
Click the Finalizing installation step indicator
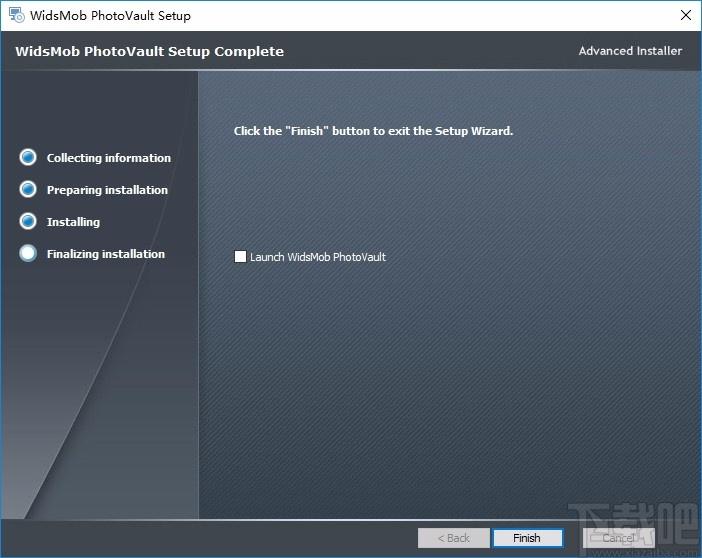coord(28,253)
